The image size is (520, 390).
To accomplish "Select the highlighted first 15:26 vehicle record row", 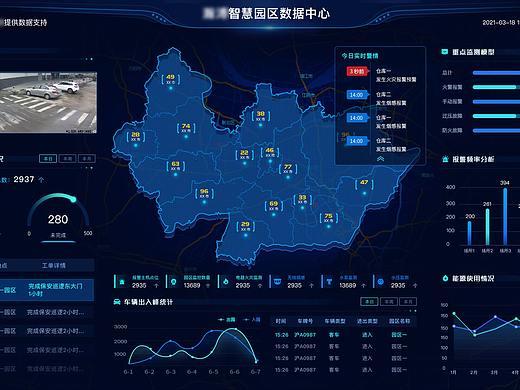I will [x=343, y=335].
